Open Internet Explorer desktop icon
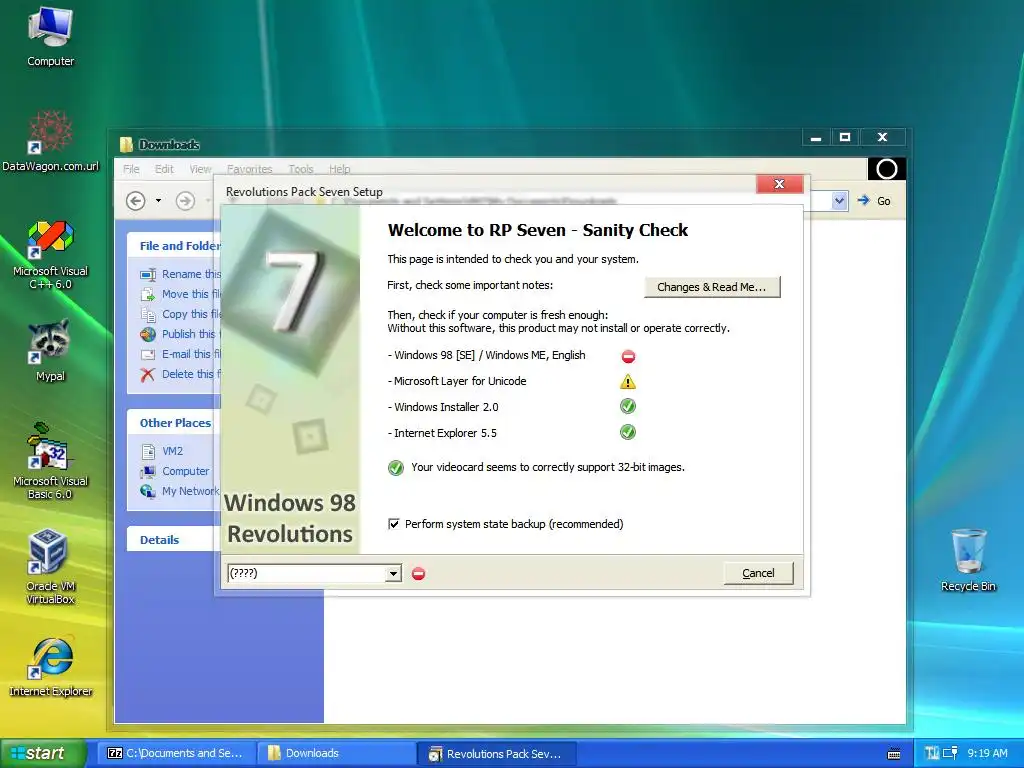This screenshot has height=768, width=1024. click(x=50, y=666)
